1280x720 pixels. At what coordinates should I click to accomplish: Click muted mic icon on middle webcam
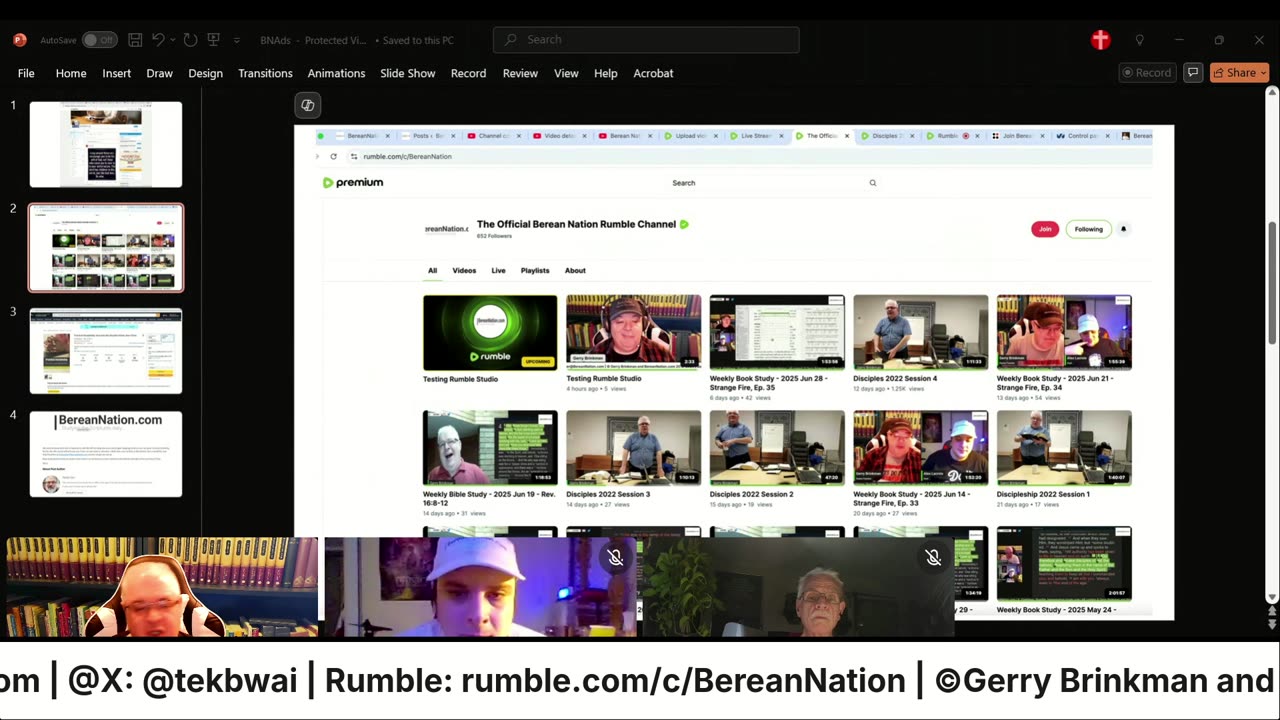(x=615, y=558)
